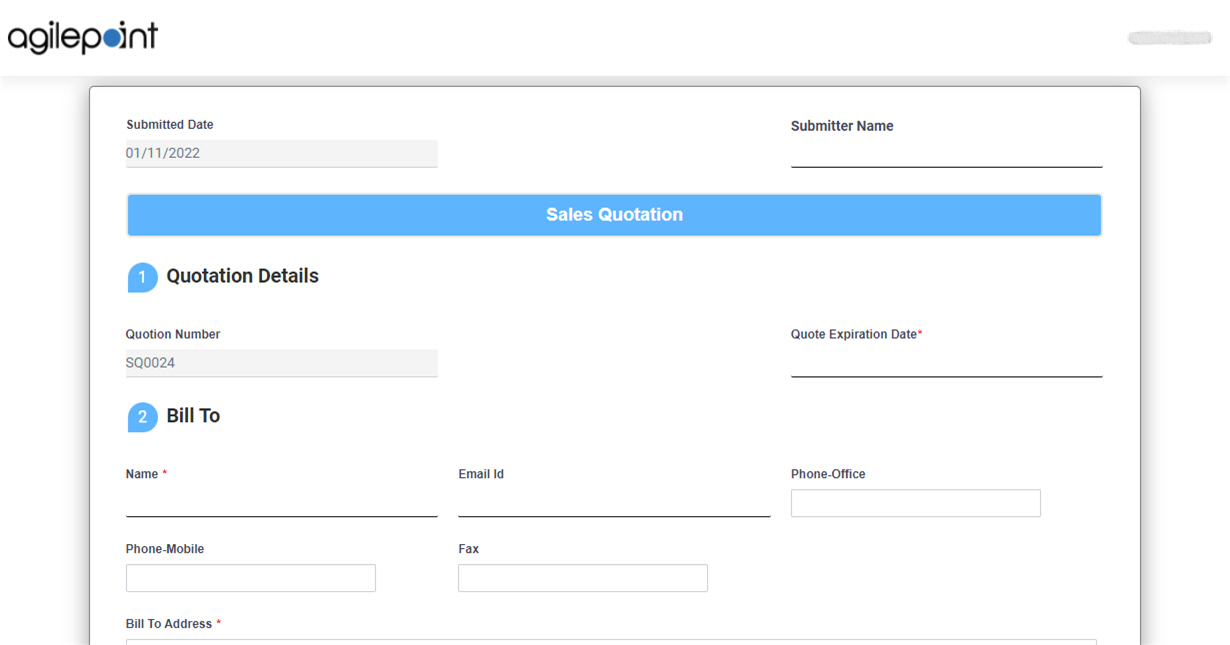Select the Quotation Details heading
This screenshot has height=645, width=1230.
(x=243, y=276)
